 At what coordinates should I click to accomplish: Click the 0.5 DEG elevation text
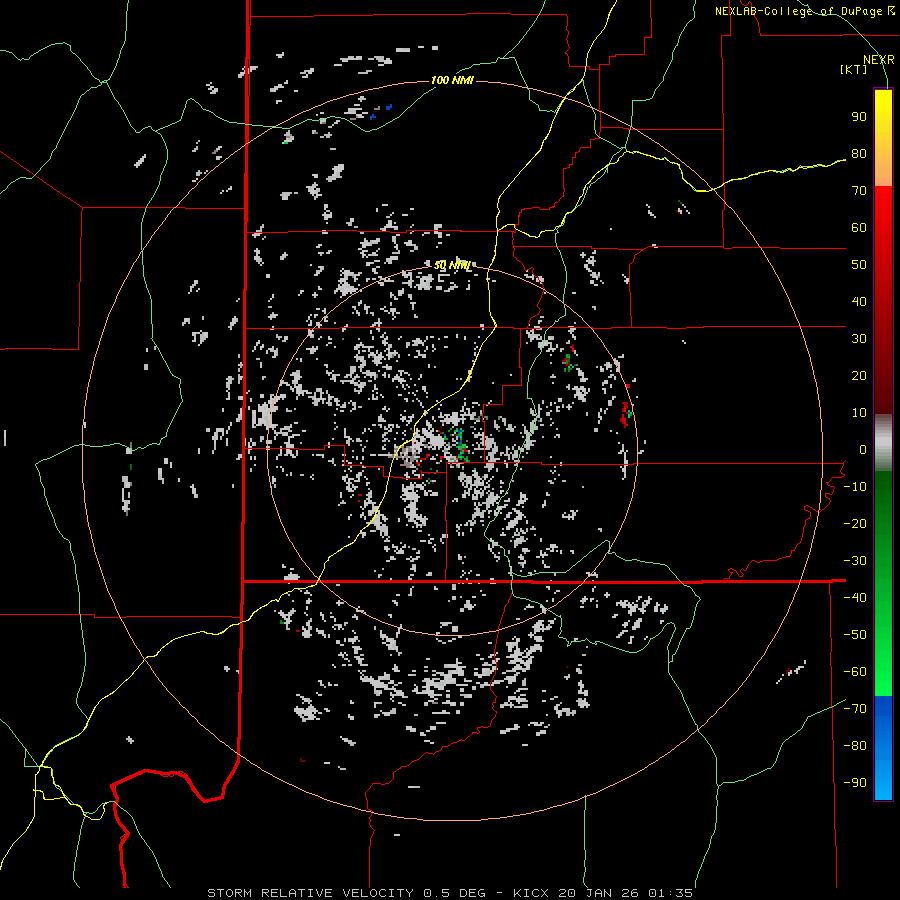pos(455,893)
